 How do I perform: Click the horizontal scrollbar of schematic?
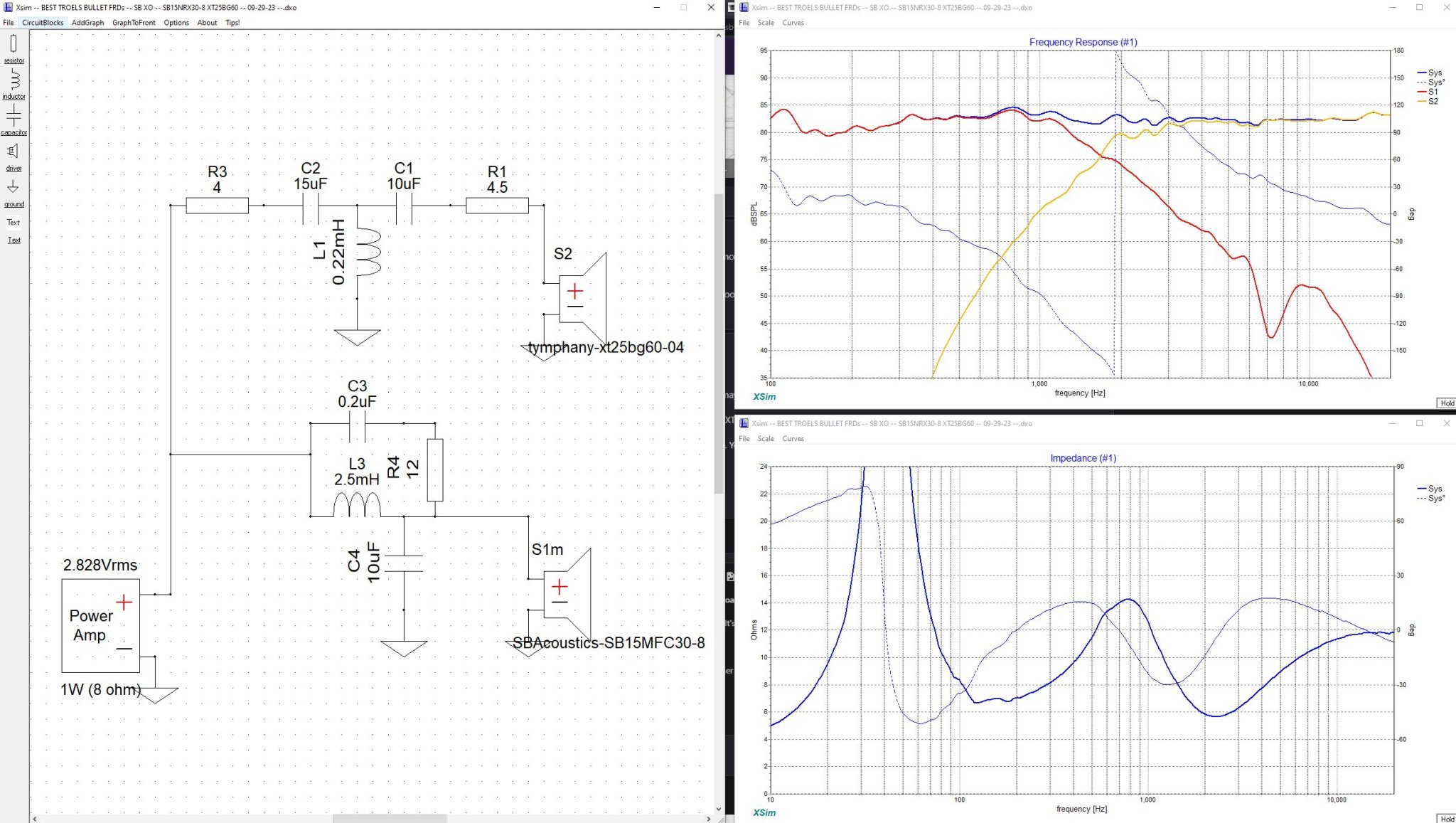coord(390,819)
